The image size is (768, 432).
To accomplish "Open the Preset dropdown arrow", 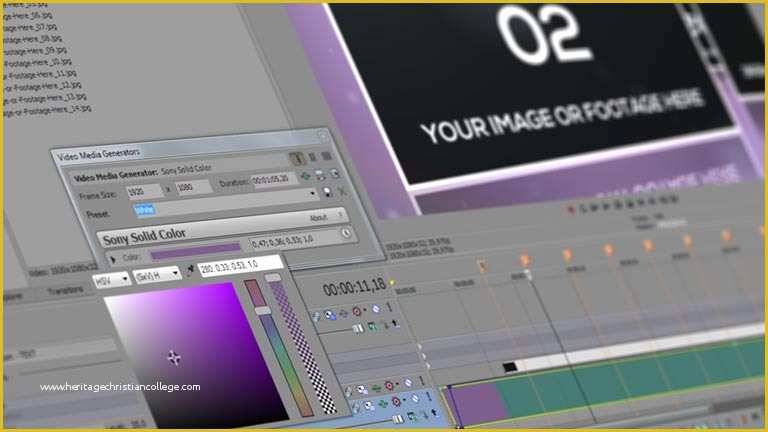I will coord(312,194).
